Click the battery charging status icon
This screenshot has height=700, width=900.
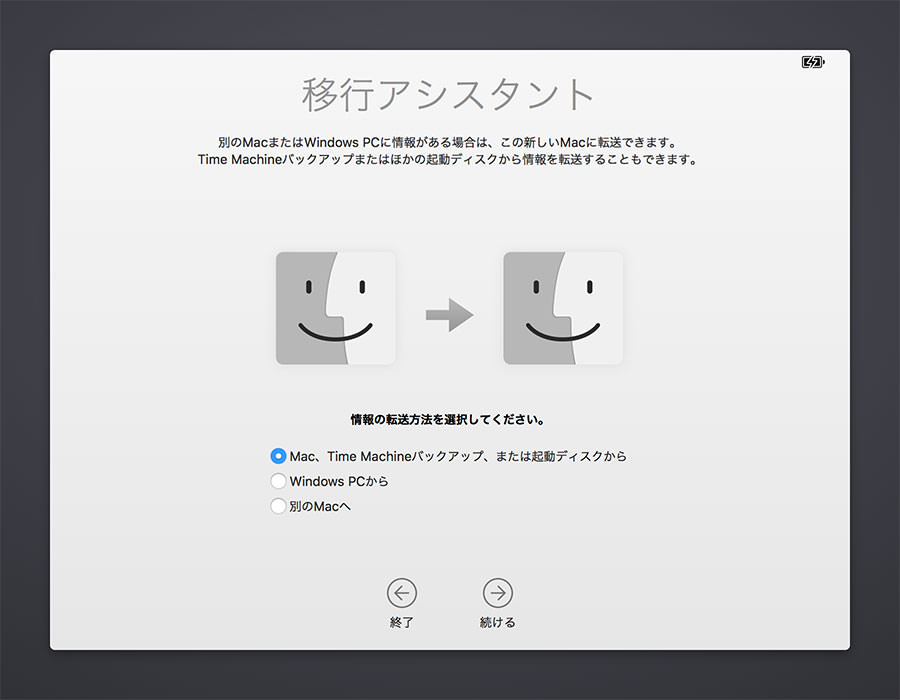pos(813,62)
